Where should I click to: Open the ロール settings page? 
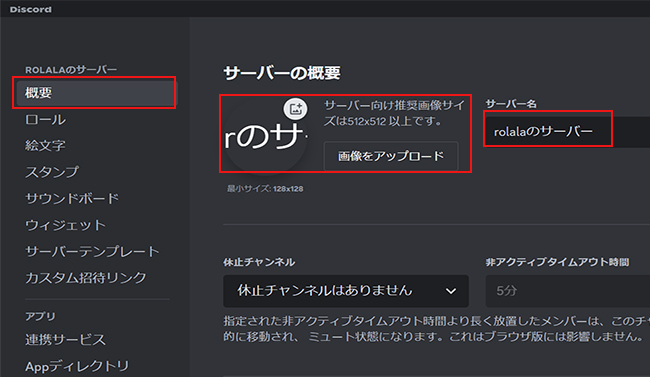(46, 119)
